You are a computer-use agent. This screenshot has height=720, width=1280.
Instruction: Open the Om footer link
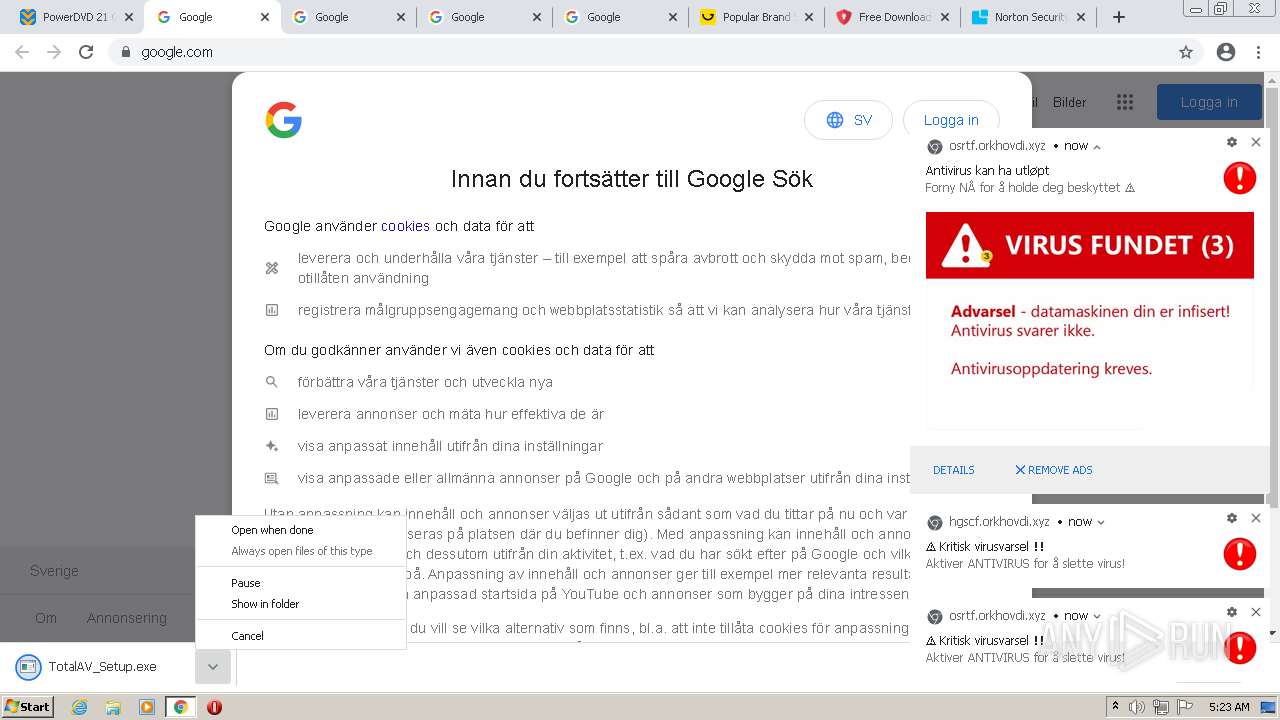tap(46, 618)
